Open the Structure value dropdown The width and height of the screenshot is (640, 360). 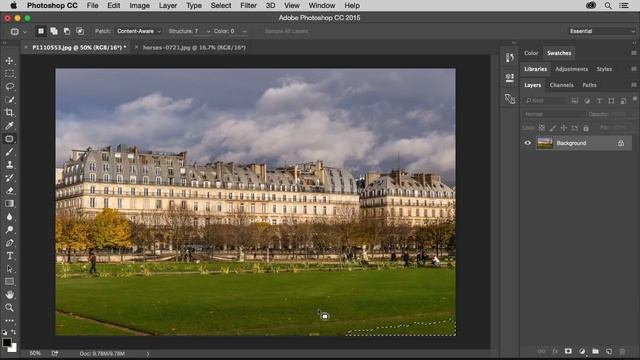point(208,31)
